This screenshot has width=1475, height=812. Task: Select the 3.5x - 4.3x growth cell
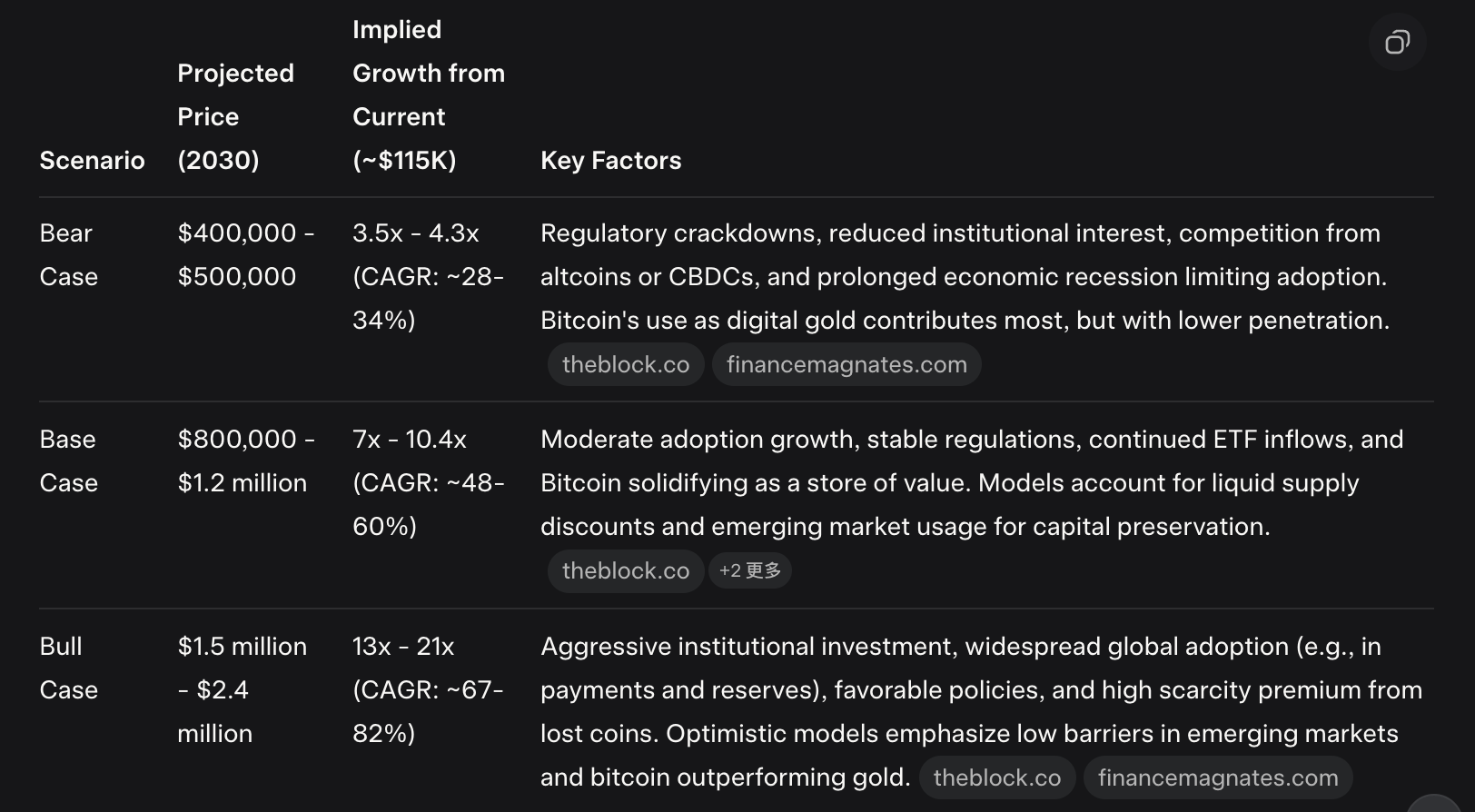[x=428, y=276]
